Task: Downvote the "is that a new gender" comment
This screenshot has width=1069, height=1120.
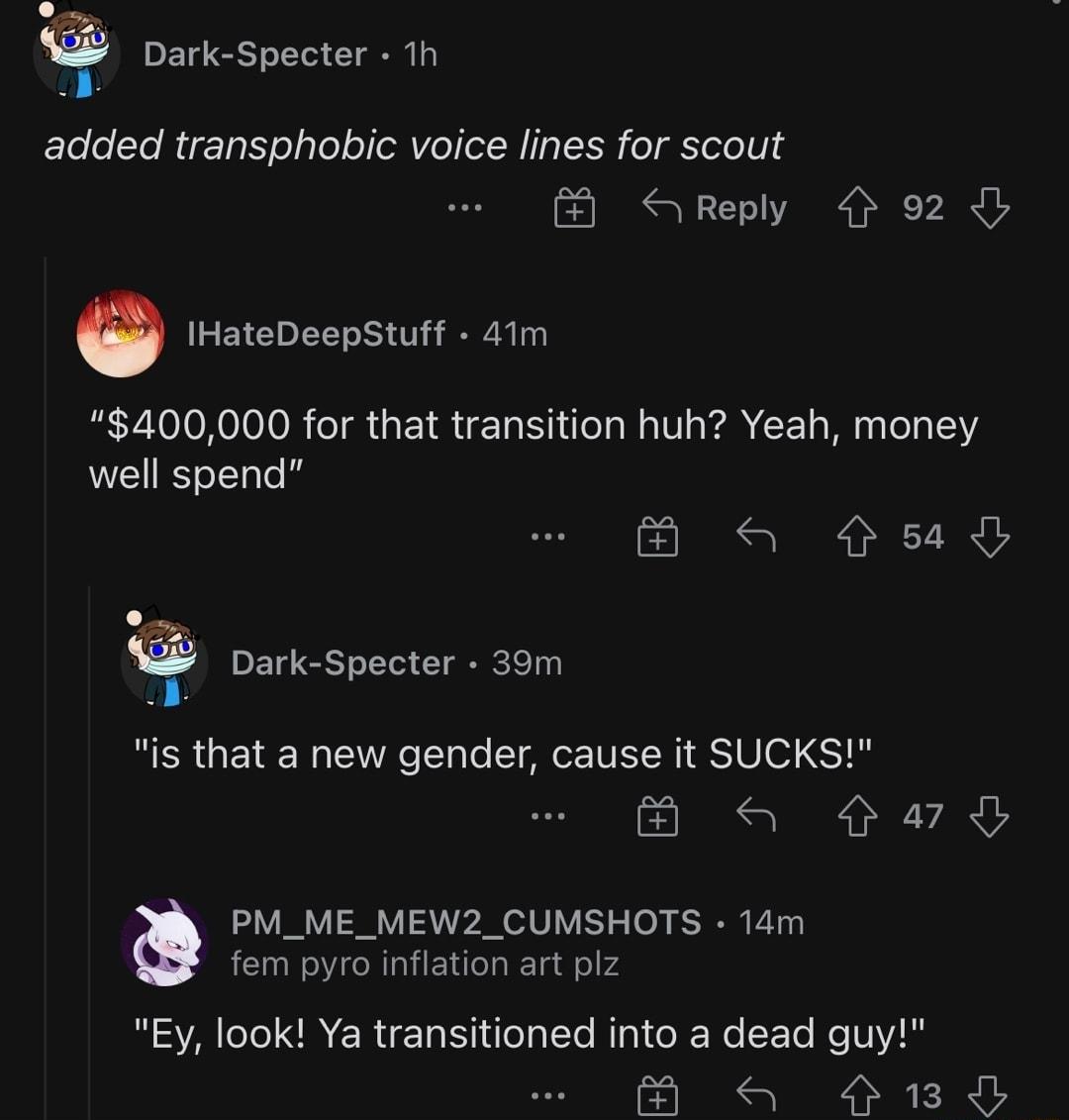Action: point(990,815)
